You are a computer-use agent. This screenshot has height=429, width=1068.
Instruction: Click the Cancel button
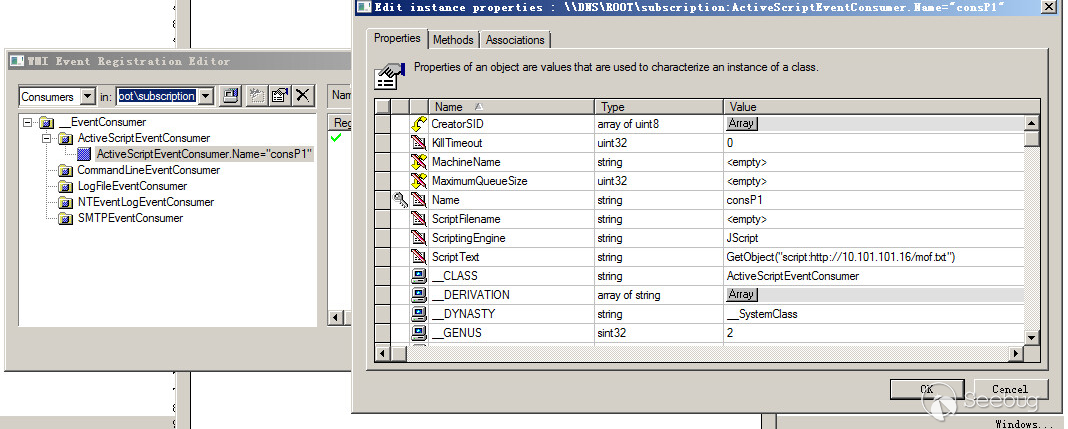[1009, 389]
